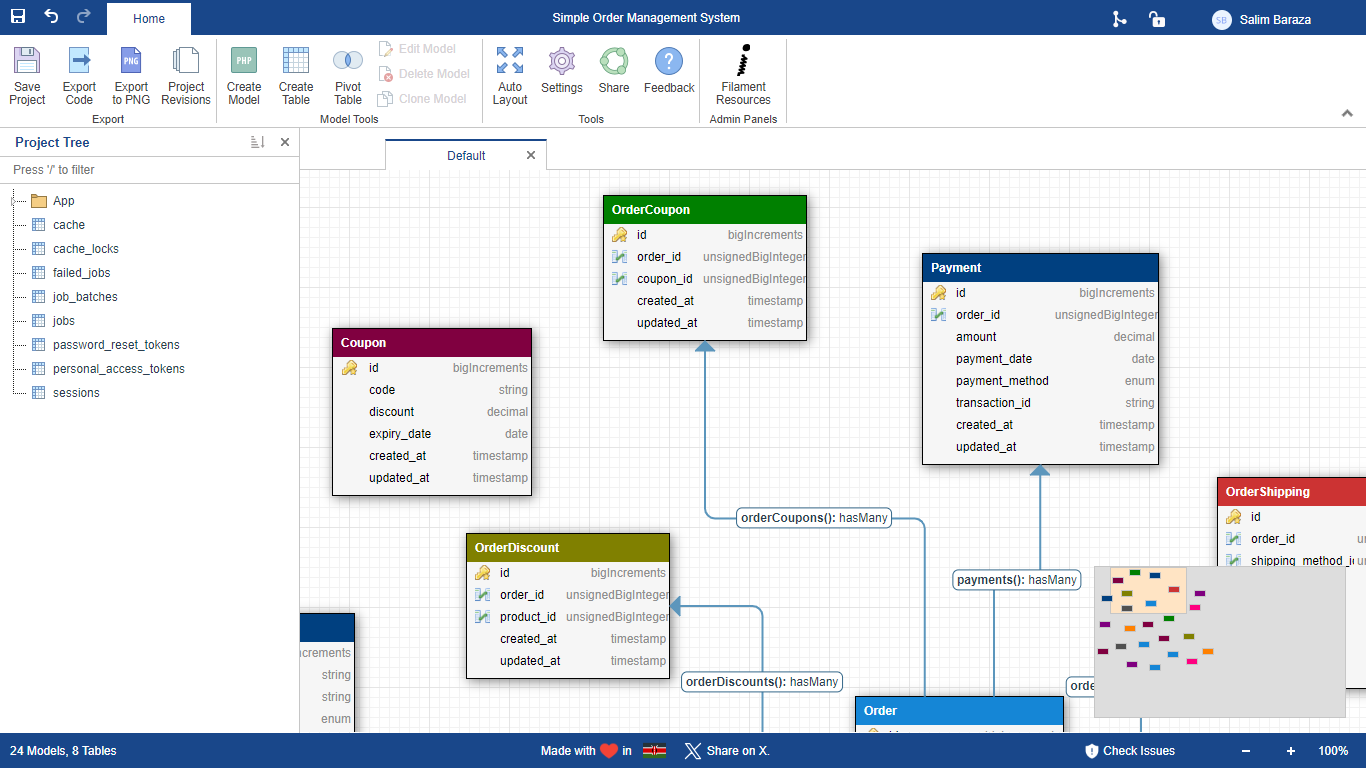Open Salim Baraza user menu
1366x768 pixels.
pos(1261,20)
